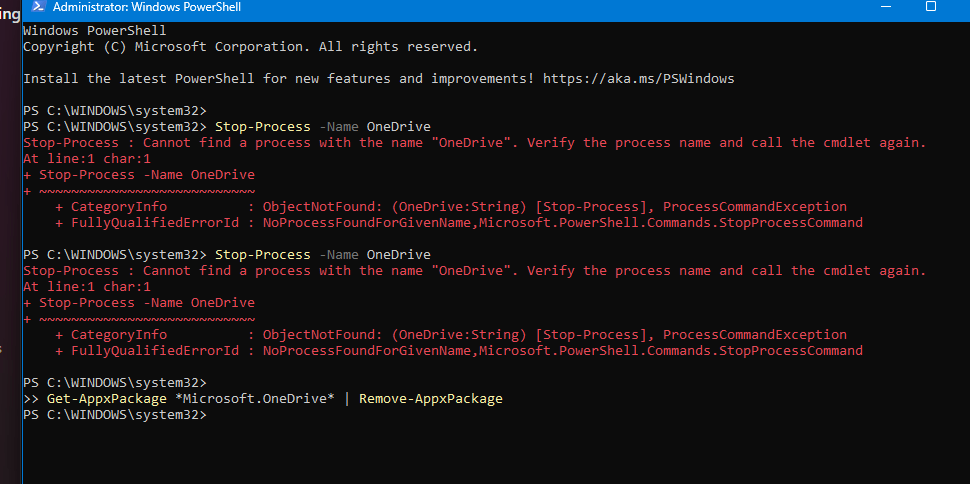This screenshot has height=484, width=970.
Task: Click the PowerShell icon in title bar
Action: coord(38,7)
